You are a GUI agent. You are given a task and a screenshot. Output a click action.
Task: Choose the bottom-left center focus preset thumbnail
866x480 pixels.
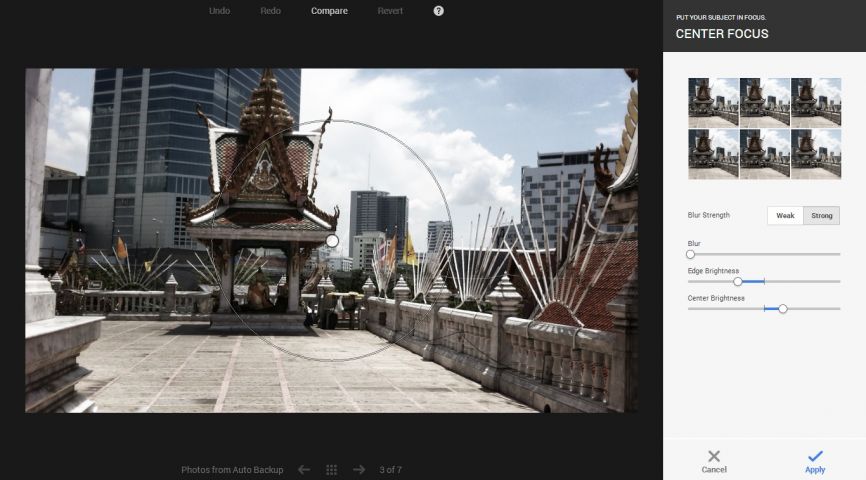click(713, 153)
